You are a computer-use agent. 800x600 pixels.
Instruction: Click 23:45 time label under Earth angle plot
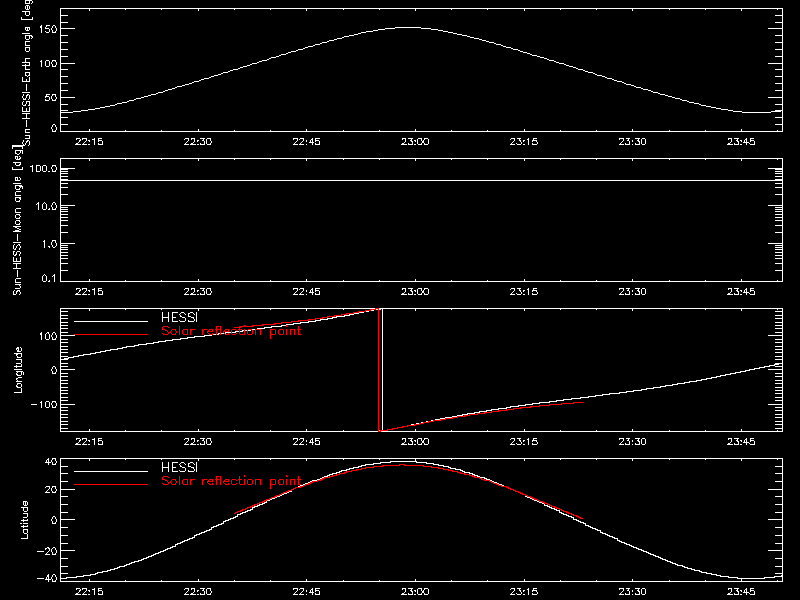[x=741, y=141]
